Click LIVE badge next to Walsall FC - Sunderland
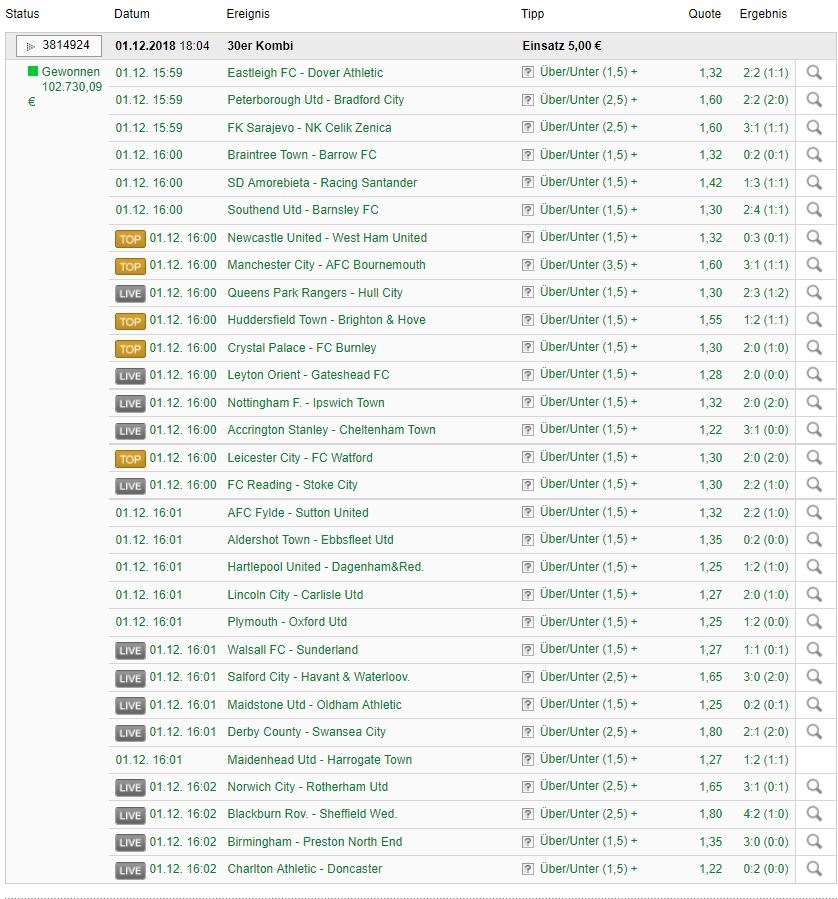 (x=130, y=650)
